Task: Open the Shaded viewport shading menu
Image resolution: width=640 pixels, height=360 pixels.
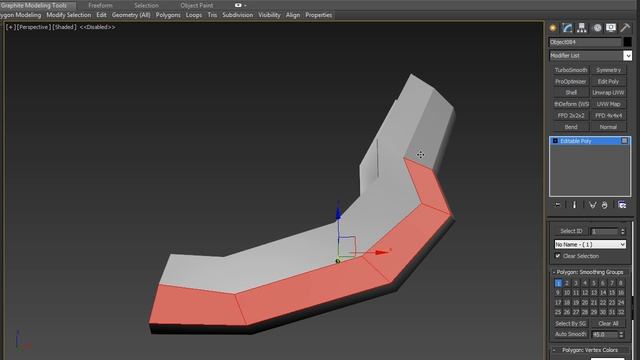Action: tap(64, 27)
